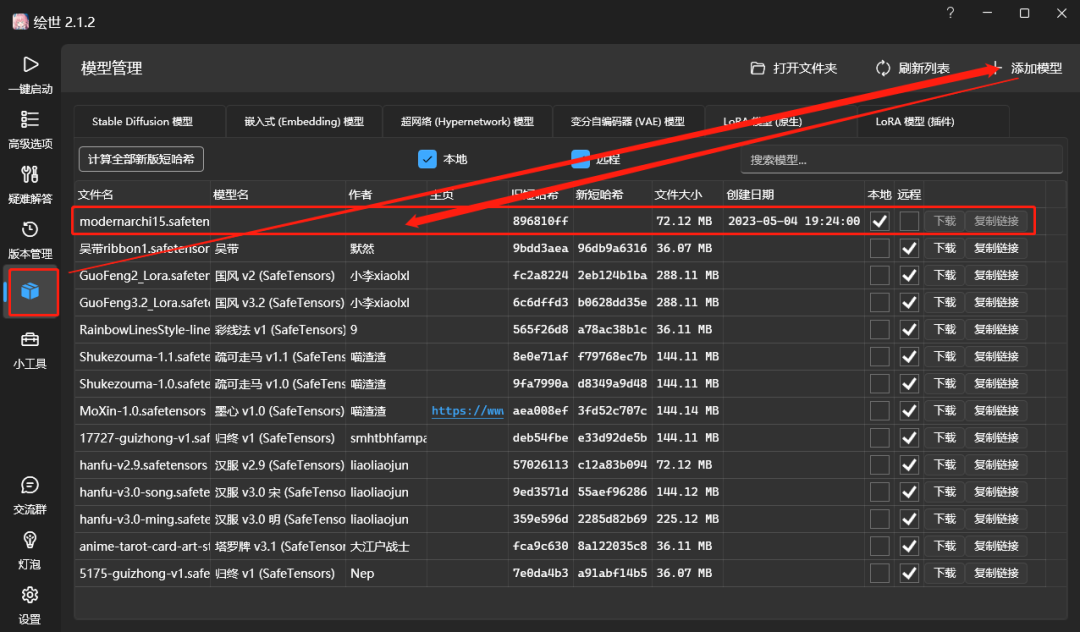The width and height of the screenshot is (1080, 632).
Task: Select author cell 大江户战士
Action: pos(380,546)
